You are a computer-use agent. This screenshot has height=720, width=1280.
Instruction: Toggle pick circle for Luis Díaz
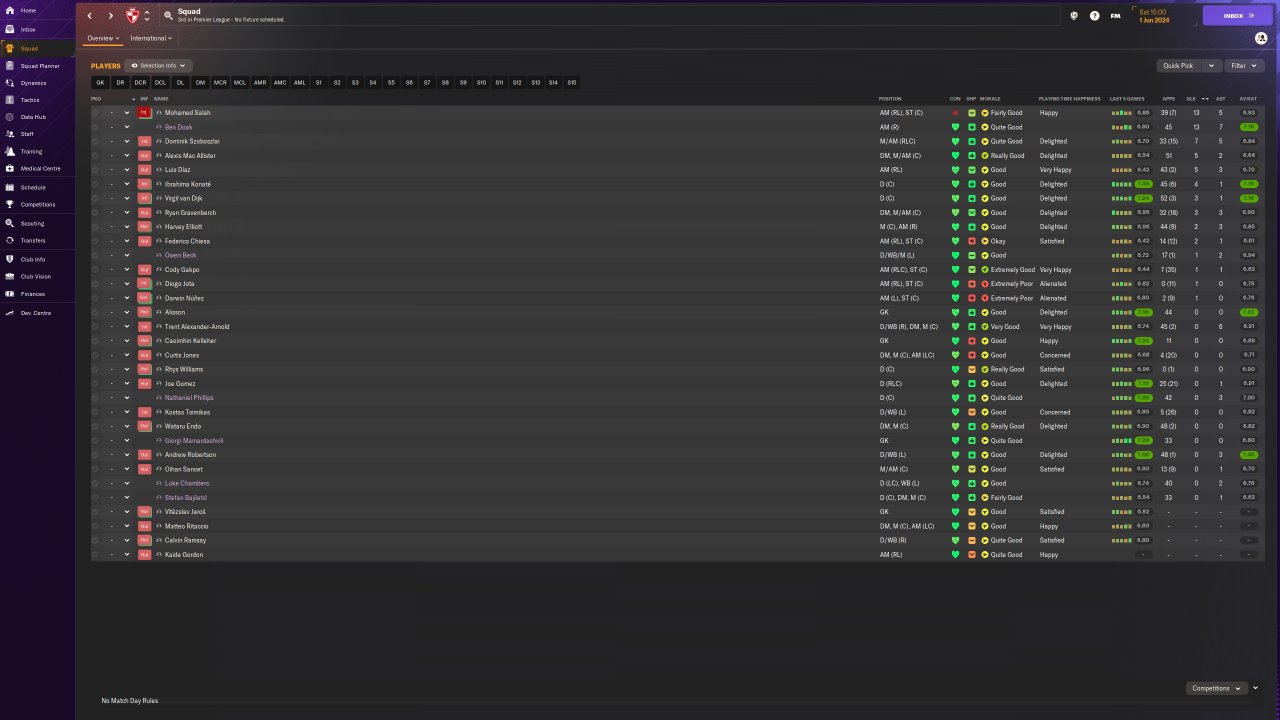96,170
